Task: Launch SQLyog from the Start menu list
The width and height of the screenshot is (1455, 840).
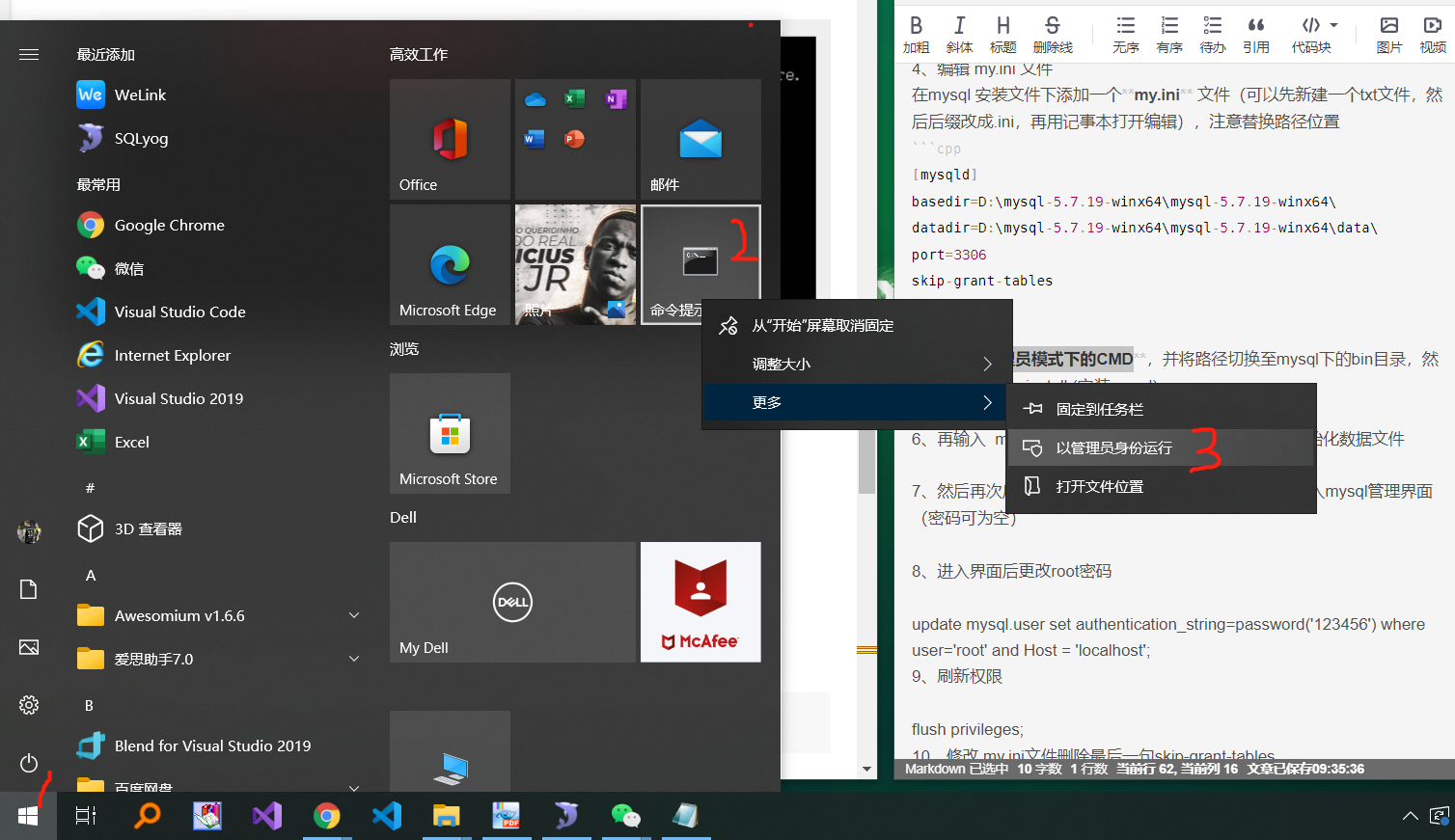Action: [217, 138]
